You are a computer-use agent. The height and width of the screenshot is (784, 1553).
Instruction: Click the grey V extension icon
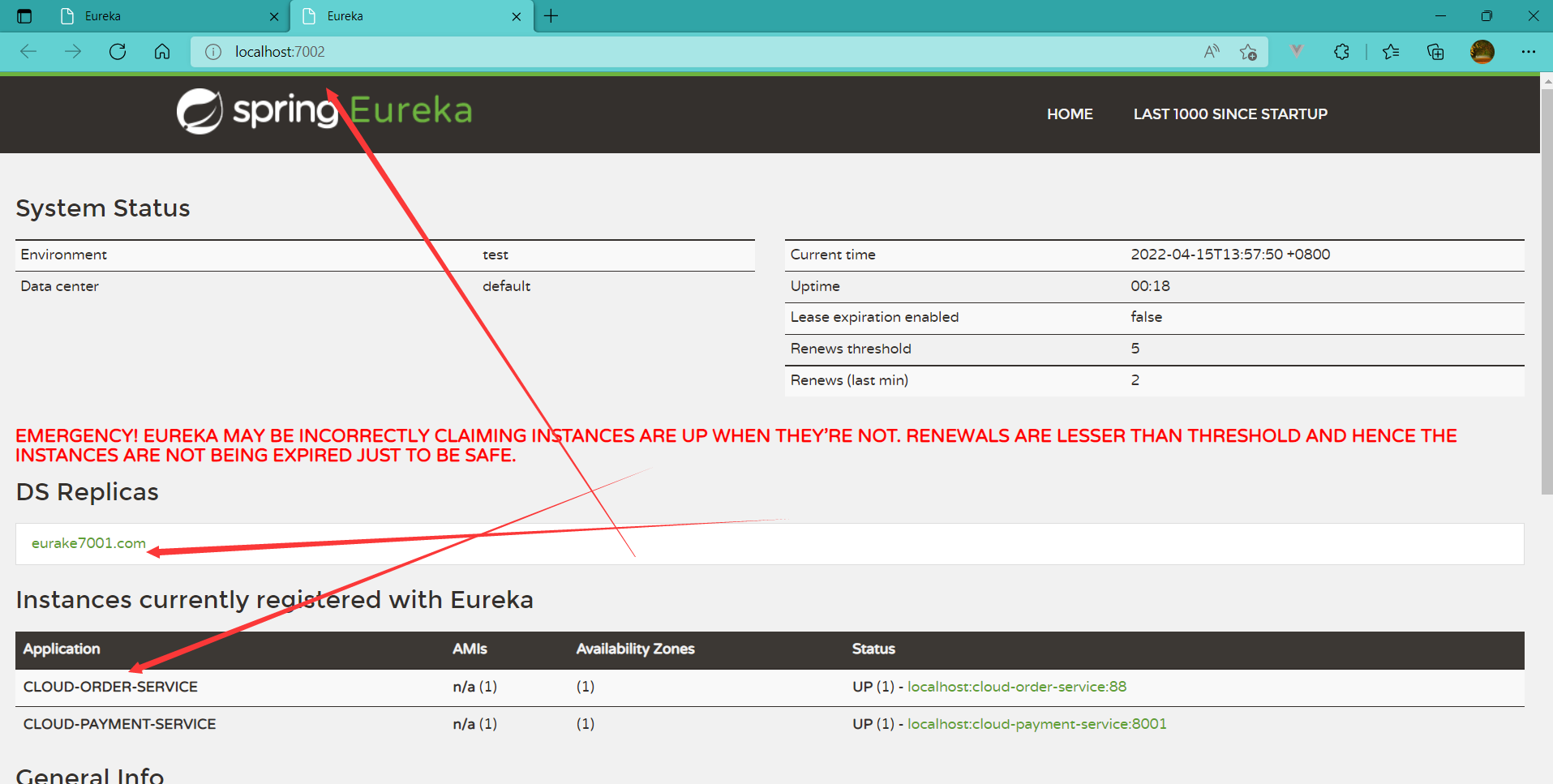click(x=1297, y=51)
